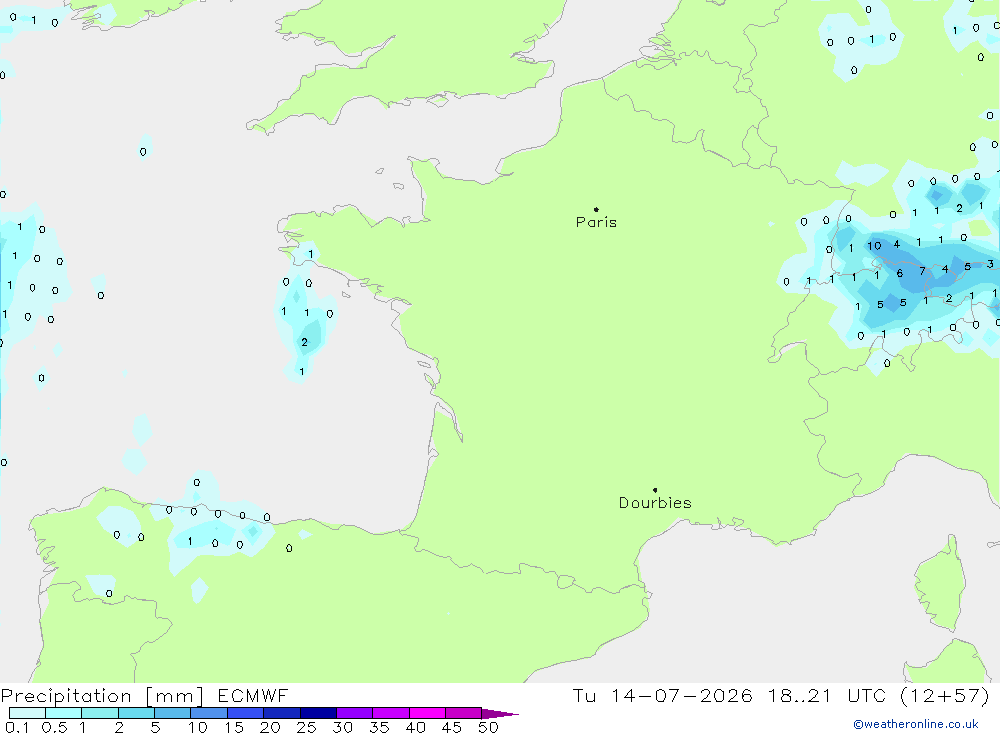Click the '0.1' legend scale label
This screenshot has width=1000, height=733.
click(17, 727)
